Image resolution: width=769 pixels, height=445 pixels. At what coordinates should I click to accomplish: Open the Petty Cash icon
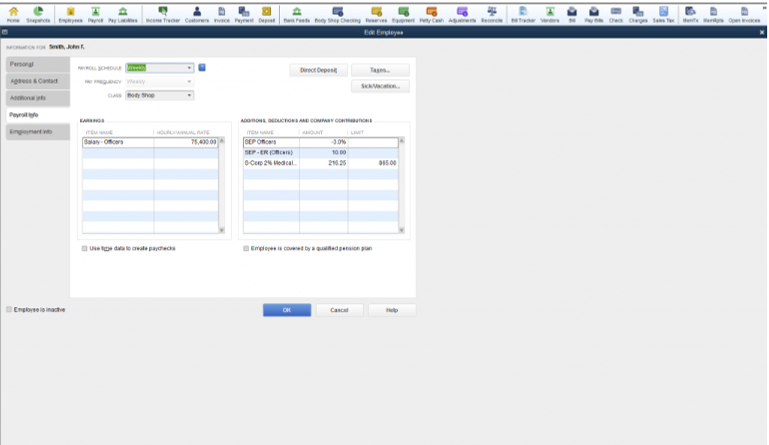pyautogui.click(x=432, y=14)
